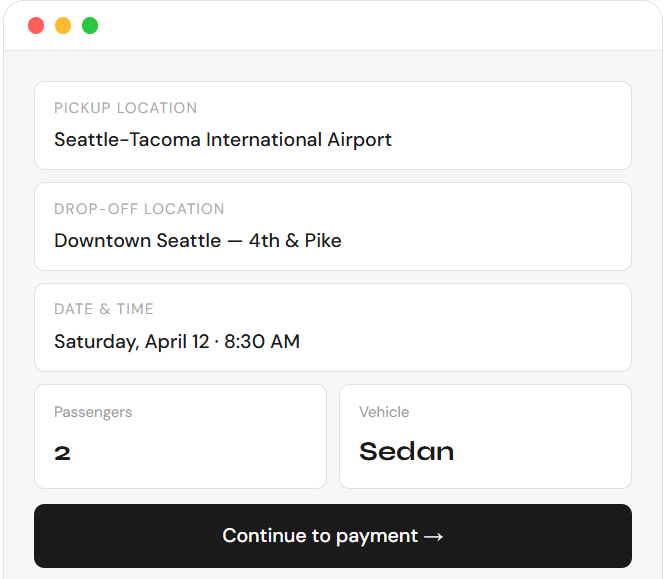Screen dimensions: 670x579
Task: Minimize the window using the yellow button
Action: pos(63,26)
